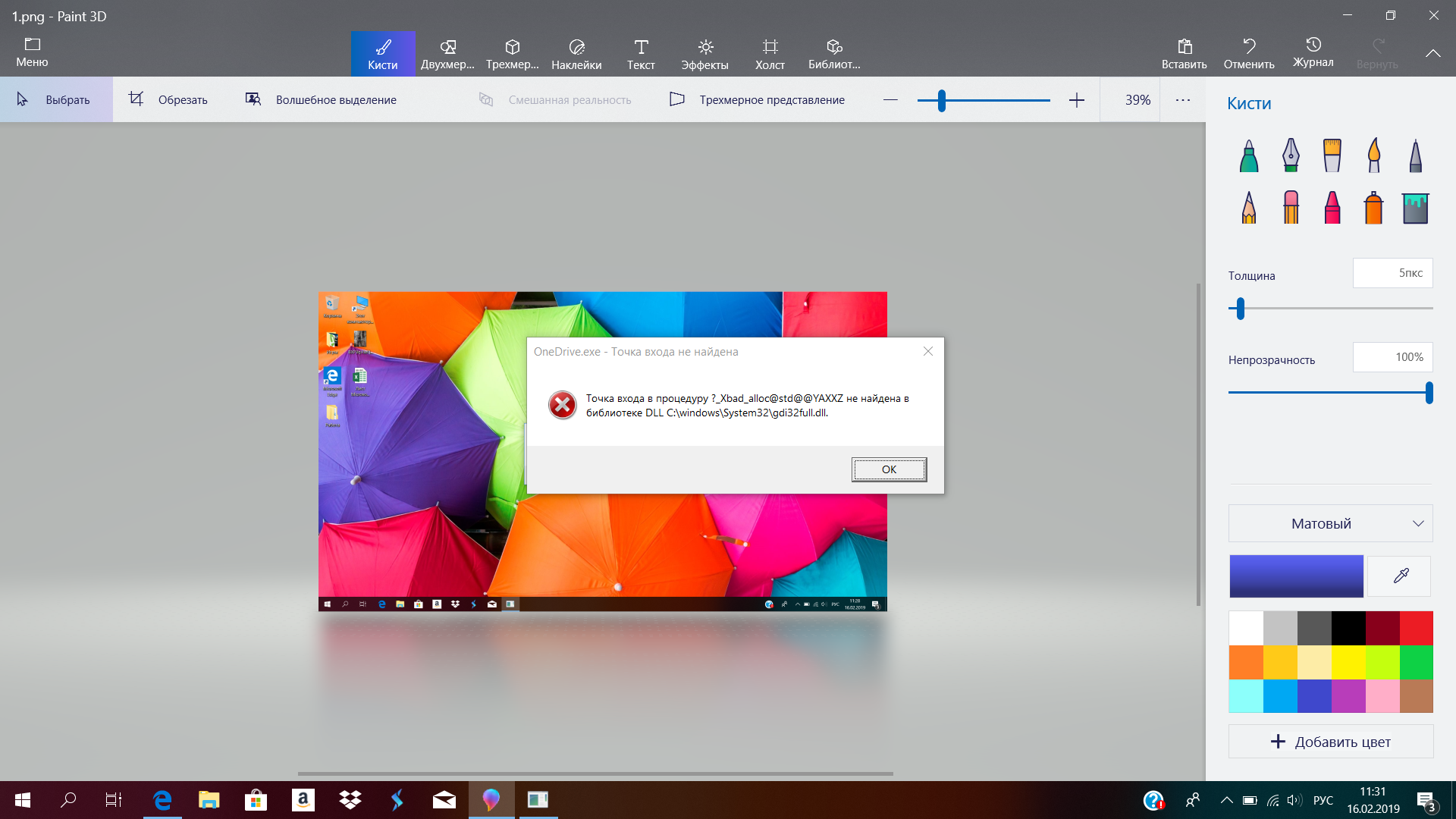The width and height of the screenshot is (1456, 819).
Task: Open the Журнал history panel
Action: pyautogui.click(x=1313, y=53)
